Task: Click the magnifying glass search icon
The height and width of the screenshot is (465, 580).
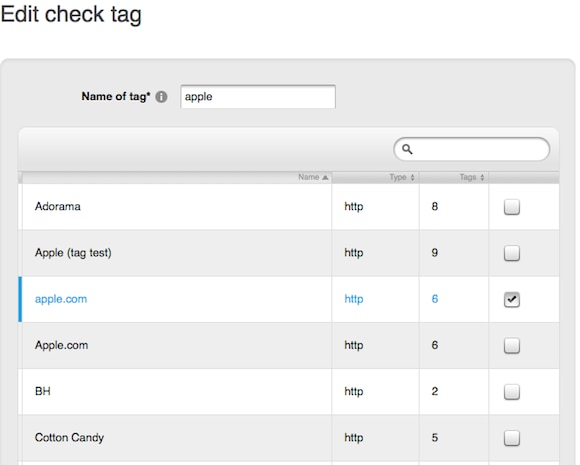Action: click(407, 149)
